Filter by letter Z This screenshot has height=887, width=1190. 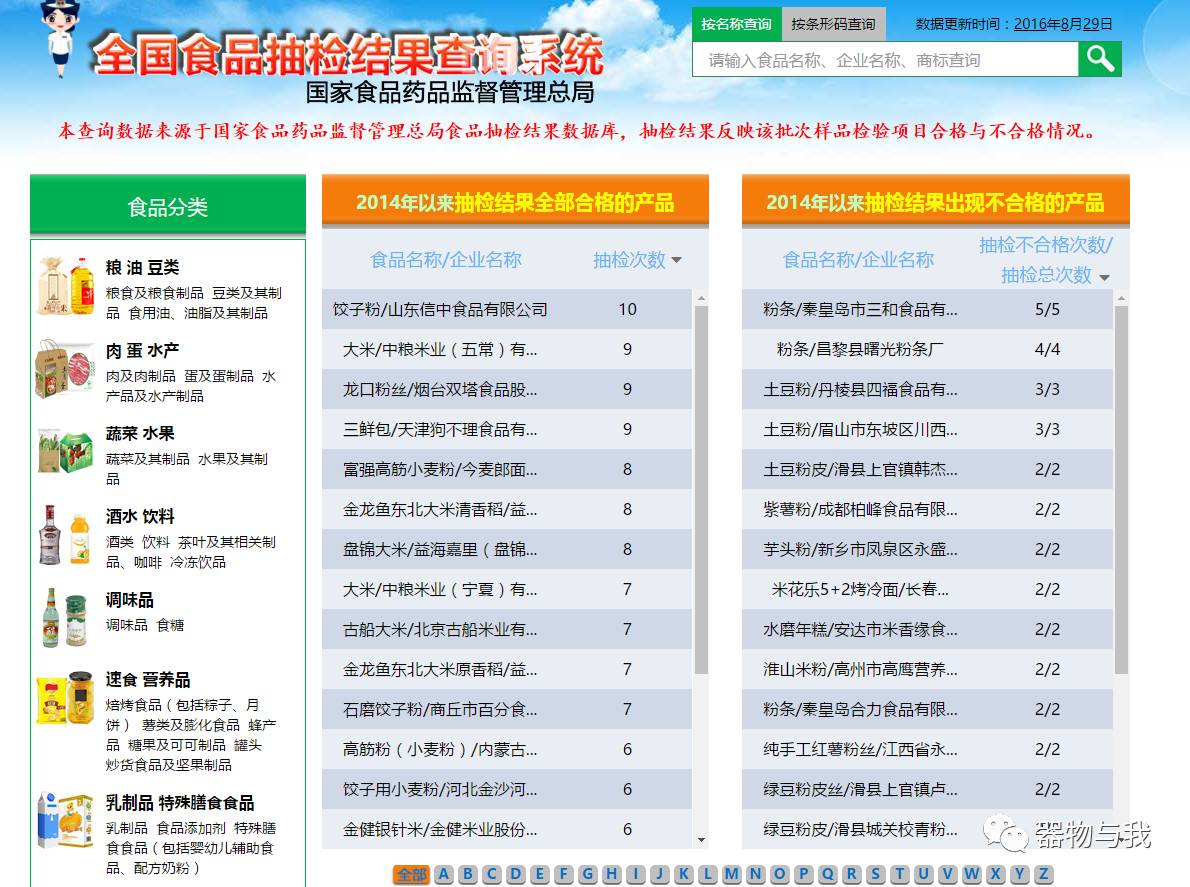1044,874
